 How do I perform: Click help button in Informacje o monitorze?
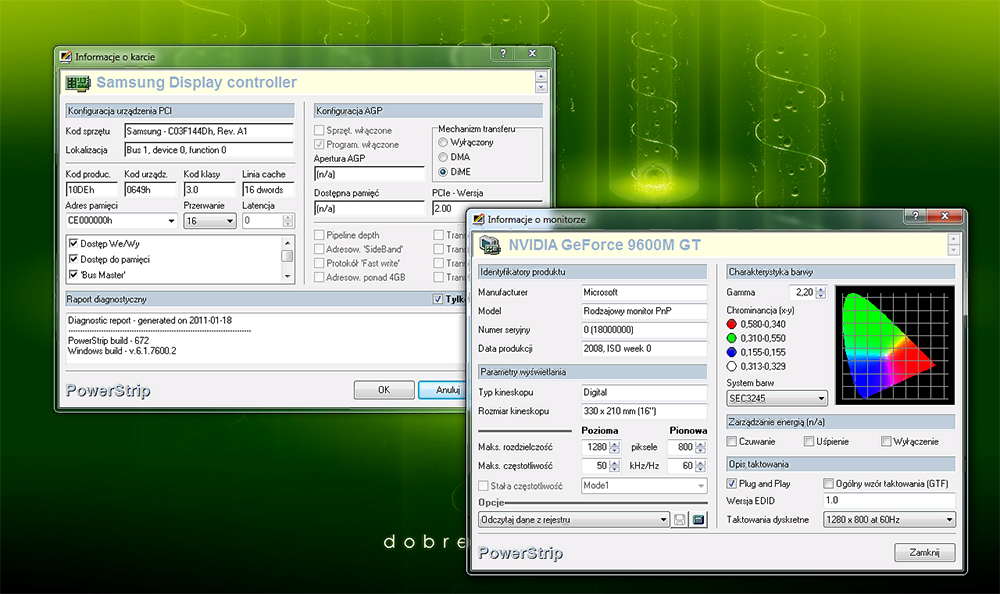pos(914,217)
